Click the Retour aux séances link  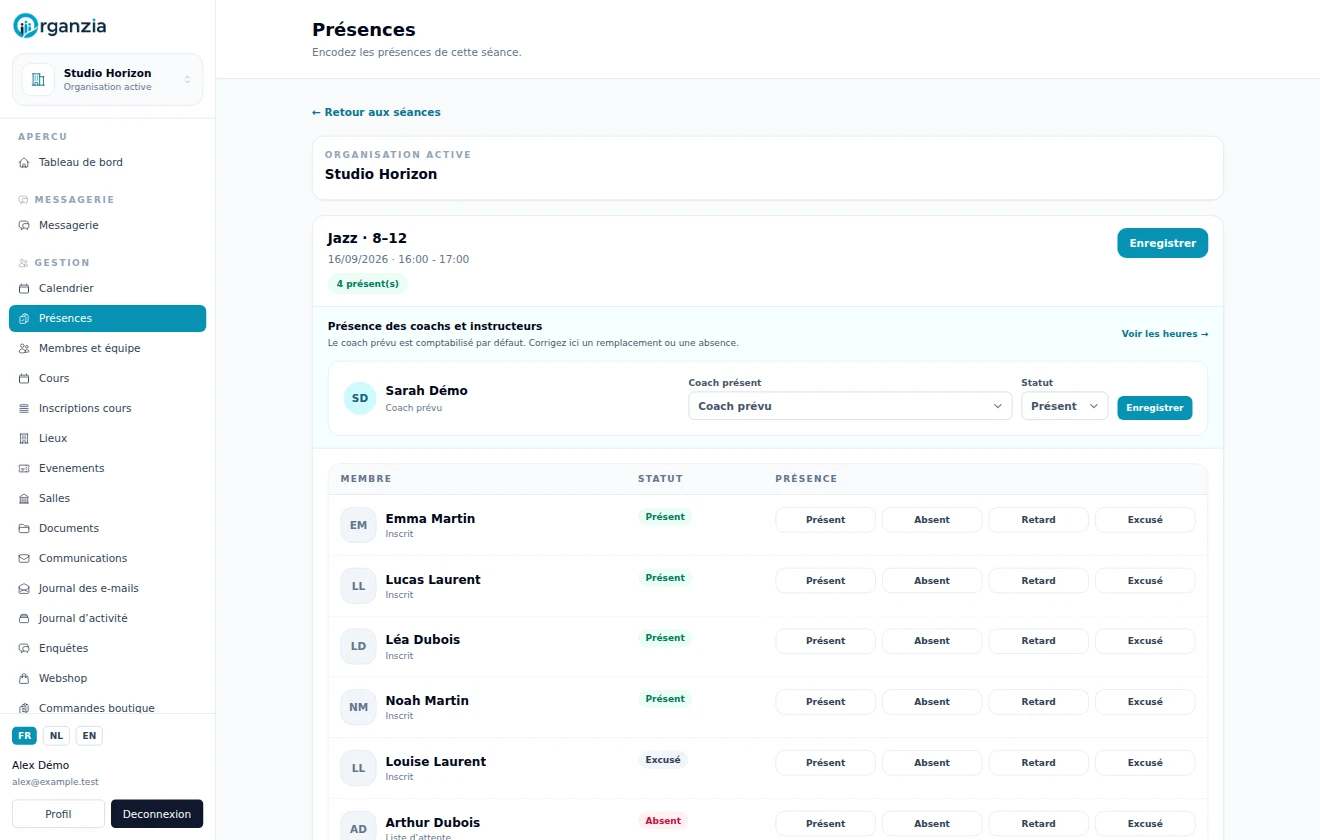[376, 112]
